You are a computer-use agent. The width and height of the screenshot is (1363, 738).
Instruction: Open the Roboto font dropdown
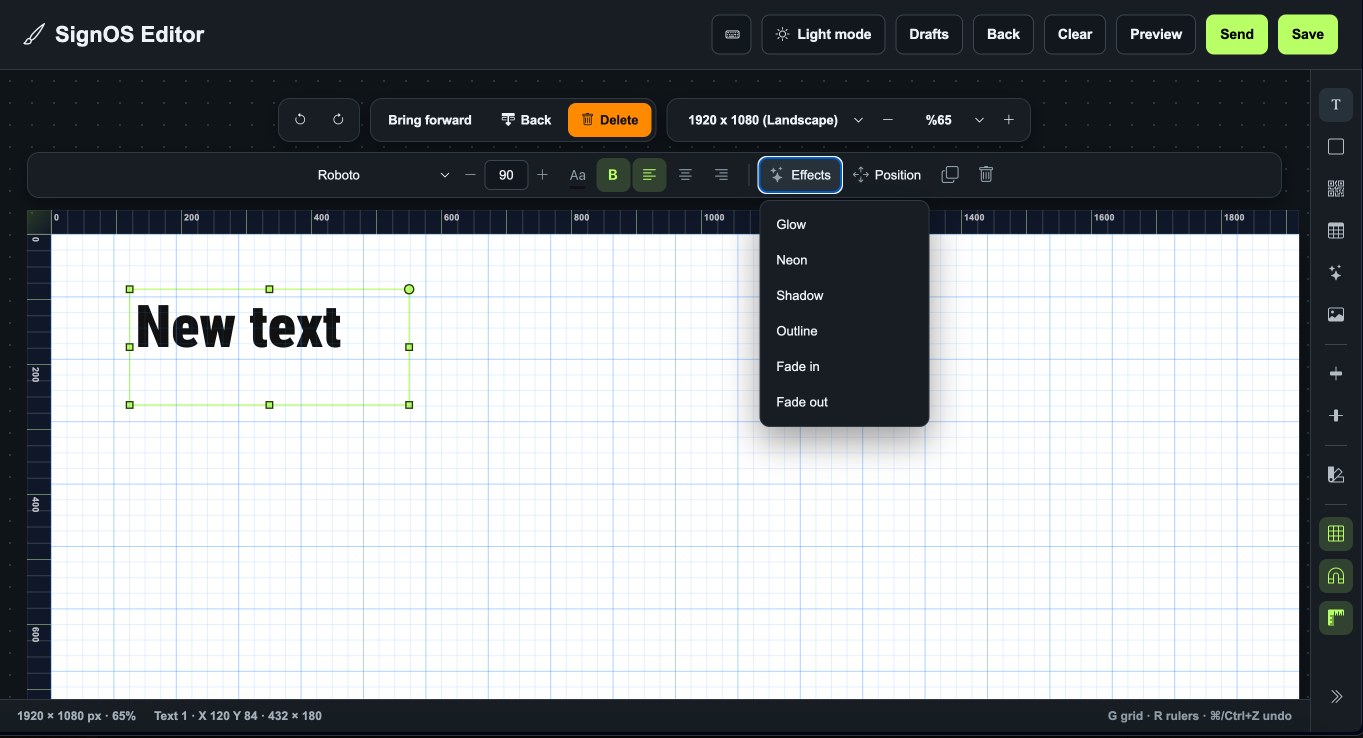point(384,175)
